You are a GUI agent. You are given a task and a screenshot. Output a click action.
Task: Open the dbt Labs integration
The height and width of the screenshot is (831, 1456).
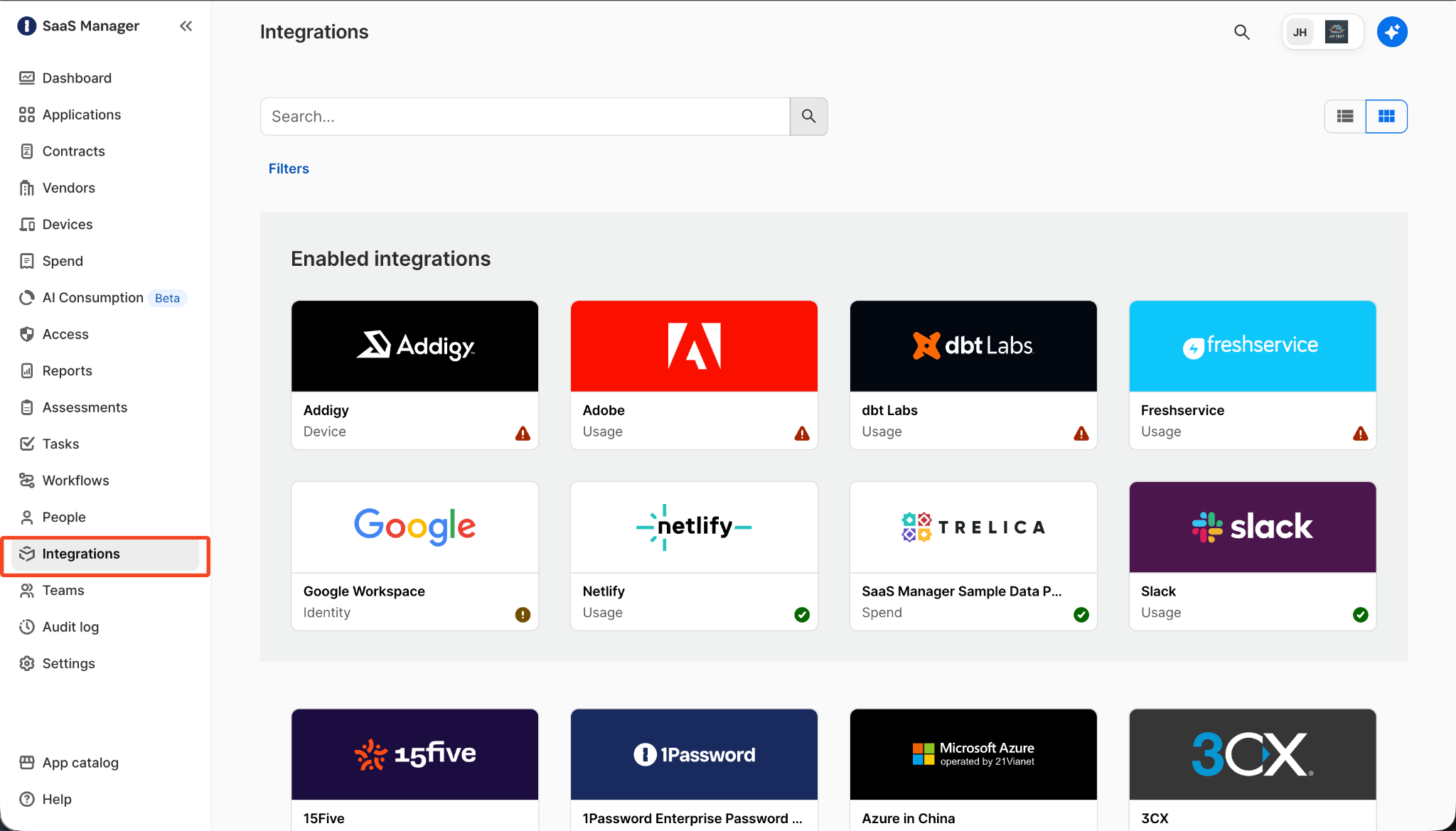pos(973,375)
